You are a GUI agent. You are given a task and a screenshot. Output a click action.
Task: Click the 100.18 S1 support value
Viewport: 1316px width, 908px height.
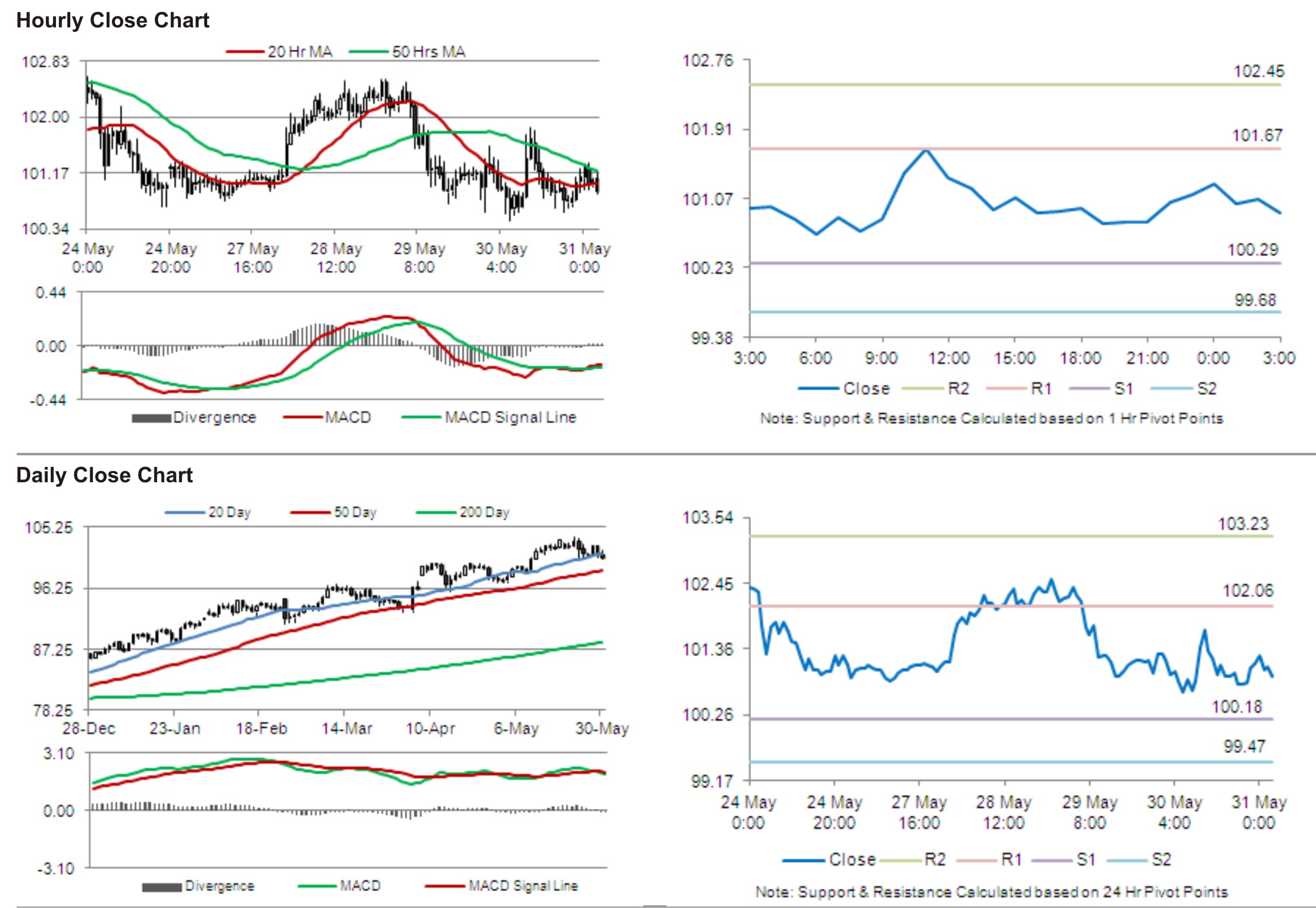point(1237,707)
